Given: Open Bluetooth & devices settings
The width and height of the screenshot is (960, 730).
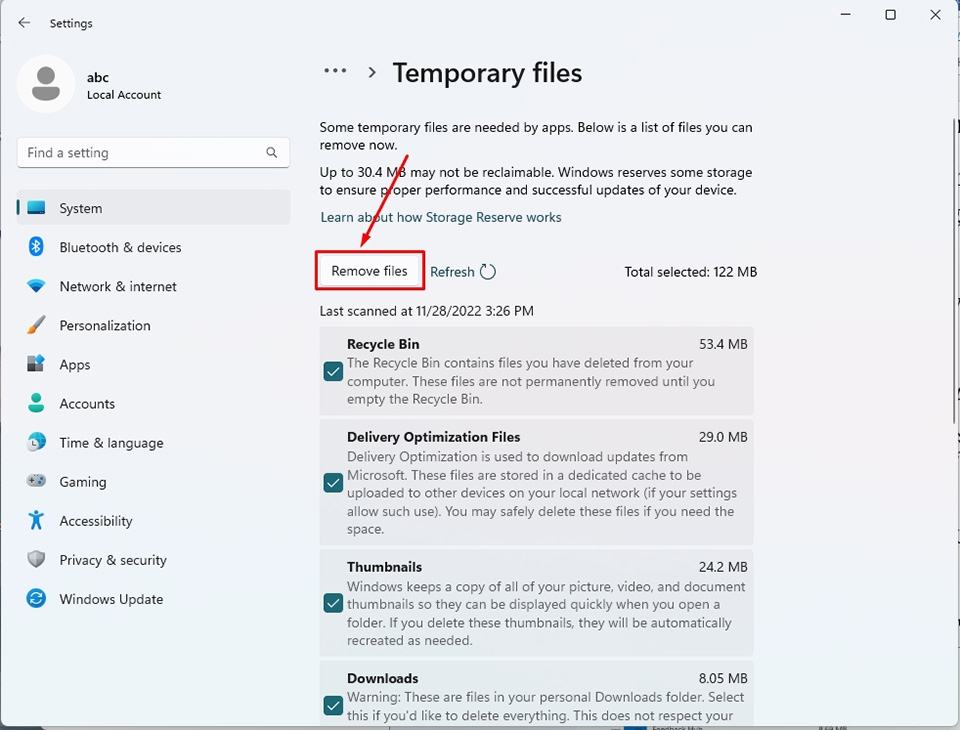Looking at the screenshot, I should pos(153,247).
